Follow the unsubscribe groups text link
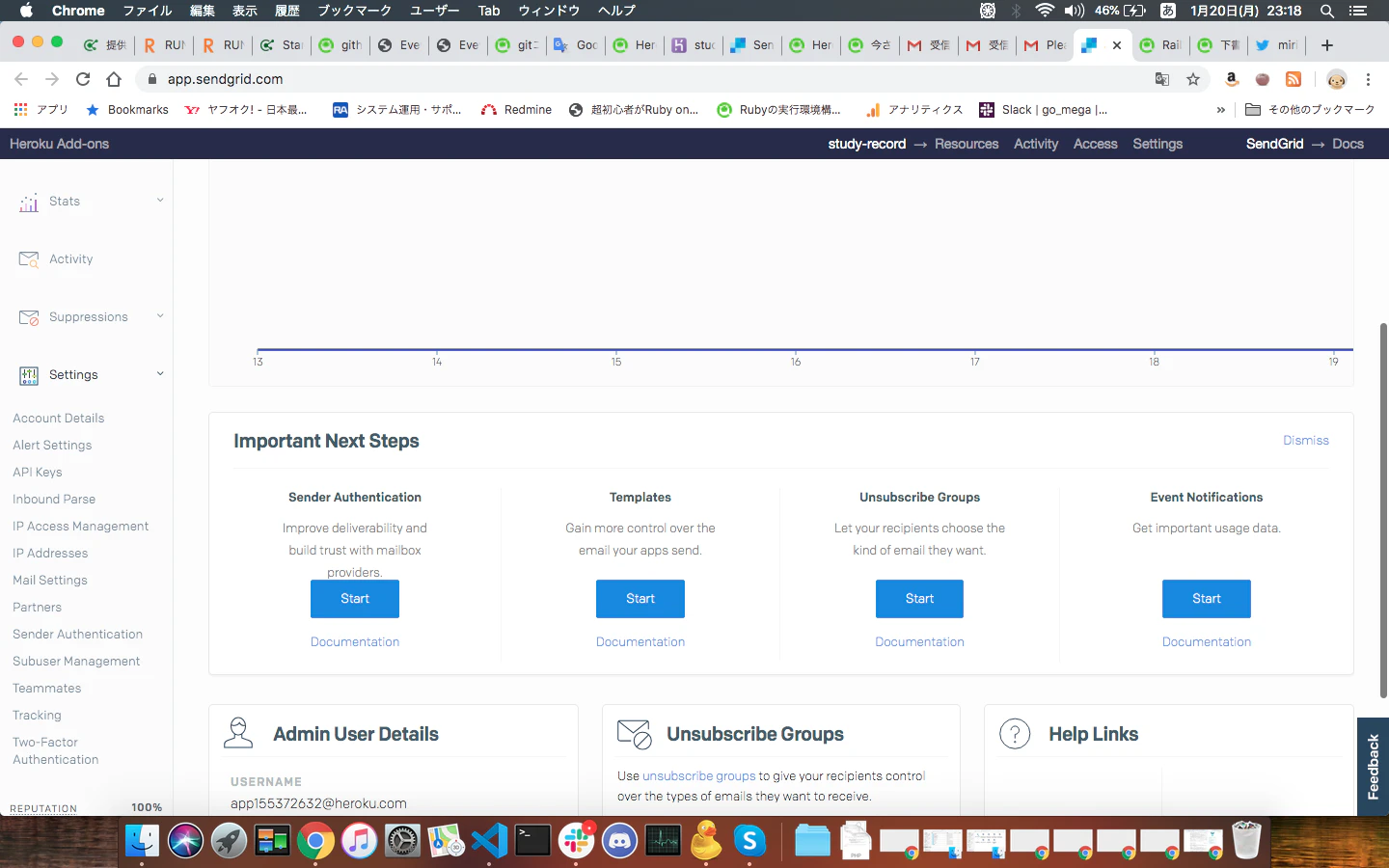 699,775
